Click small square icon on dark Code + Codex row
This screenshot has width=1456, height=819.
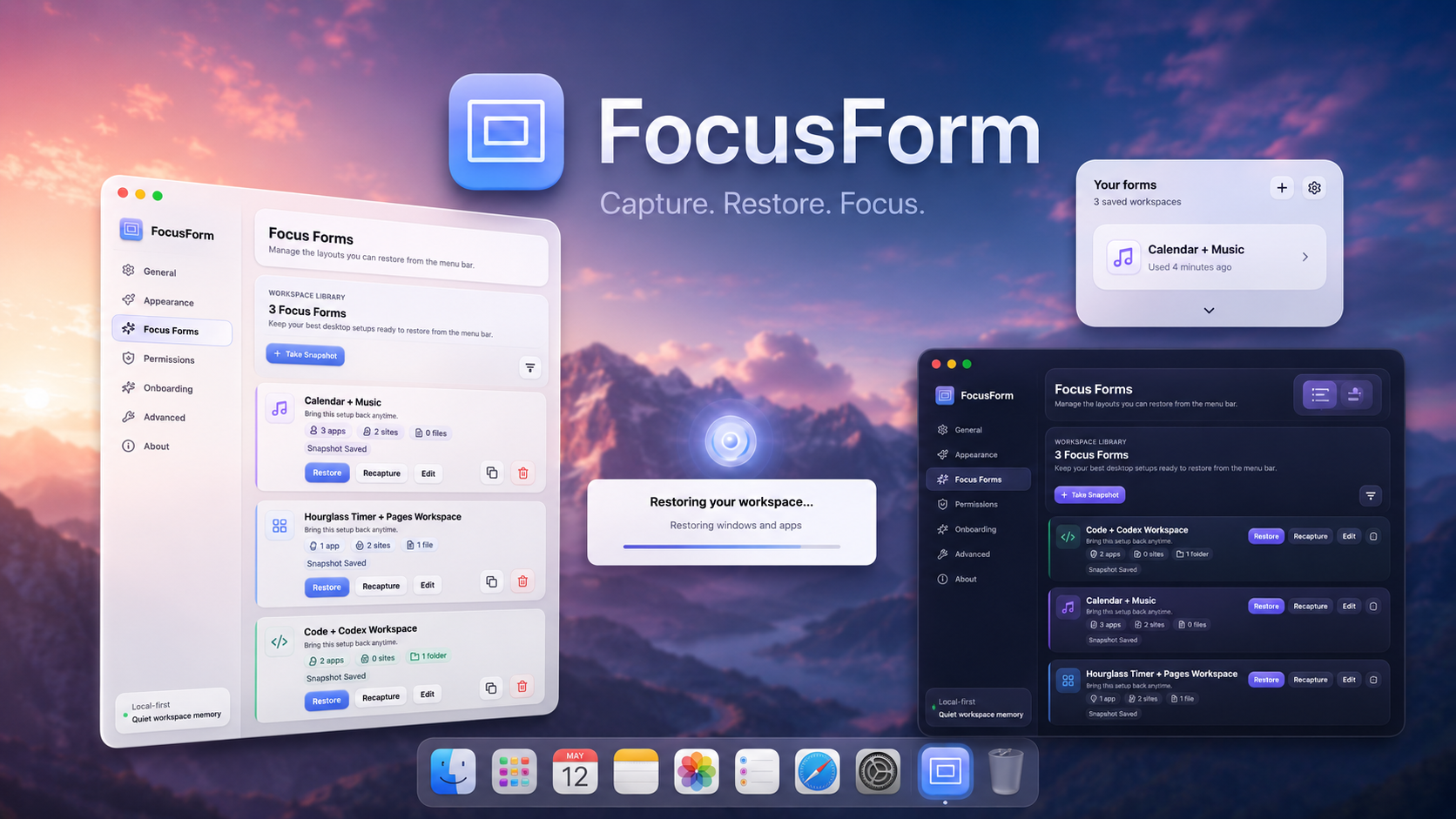[1373, 536]
